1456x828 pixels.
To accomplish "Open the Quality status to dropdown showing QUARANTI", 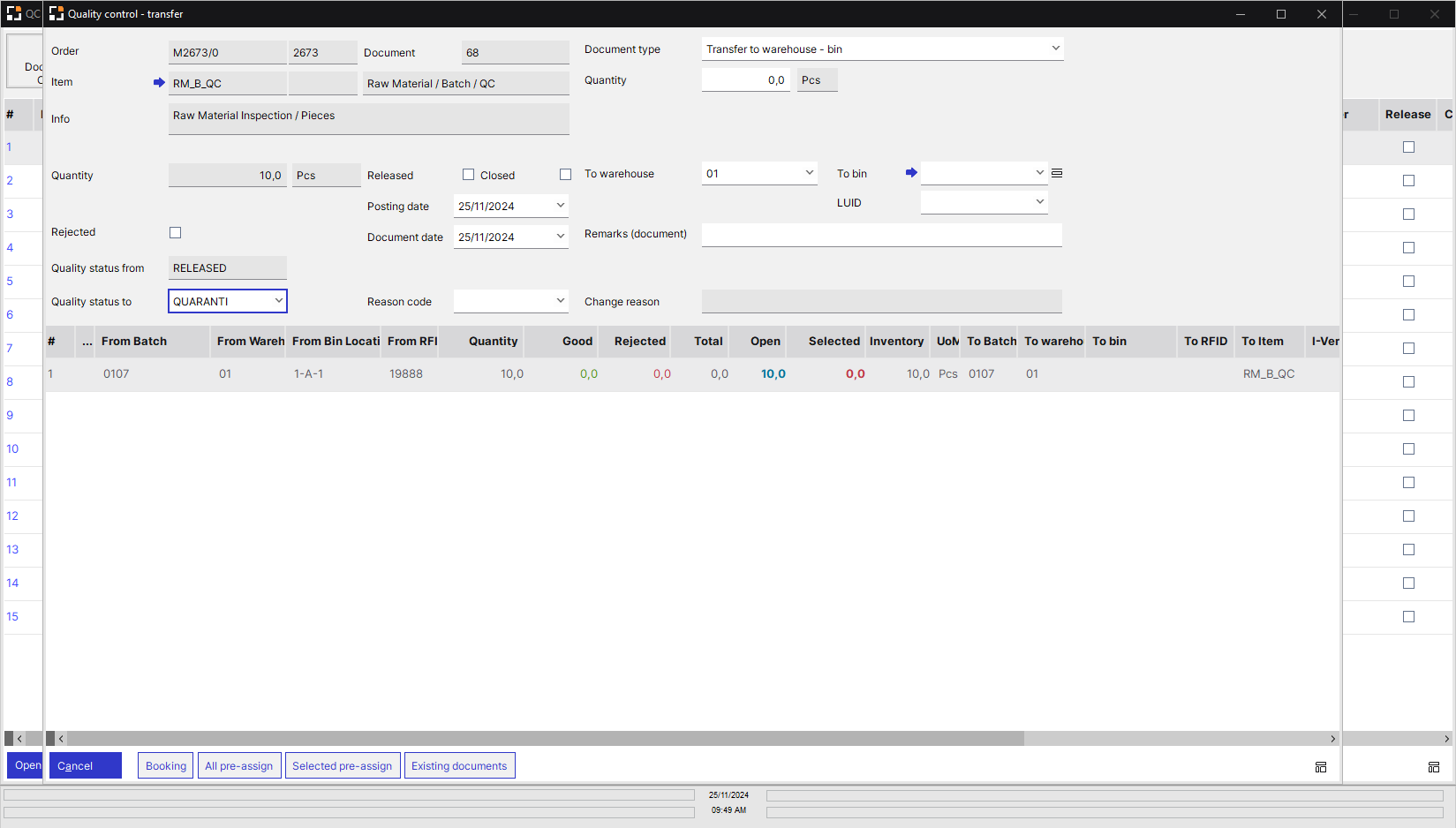I will 279,301.
